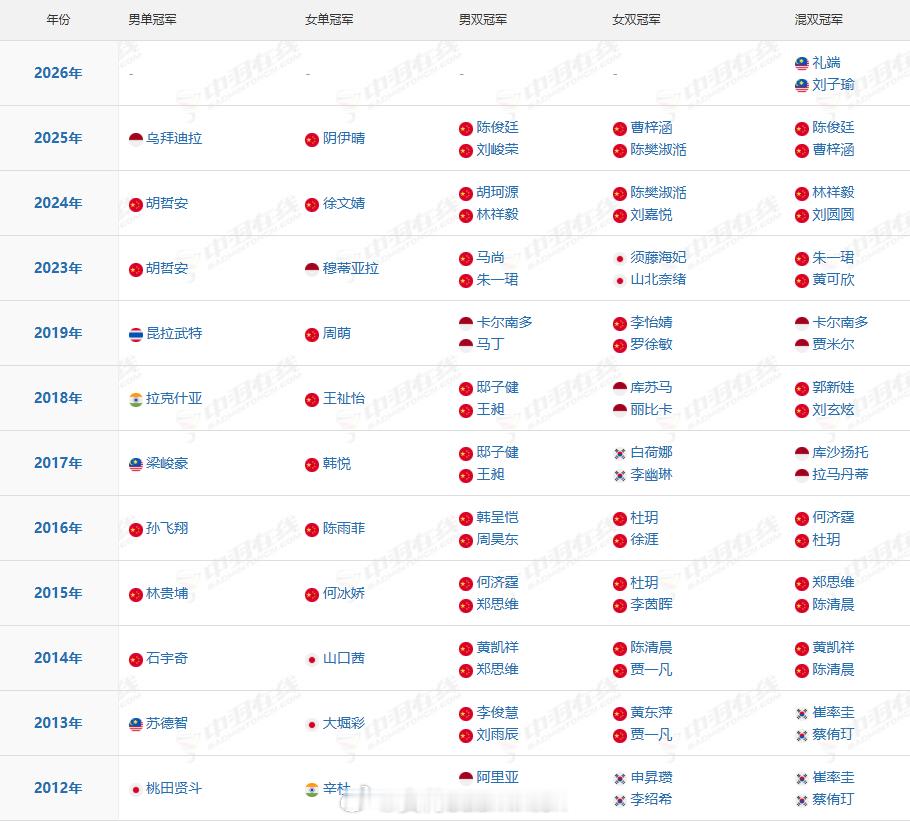
Task: Click the Korea flag beside 白荷娜
Action: click(620, 453)
